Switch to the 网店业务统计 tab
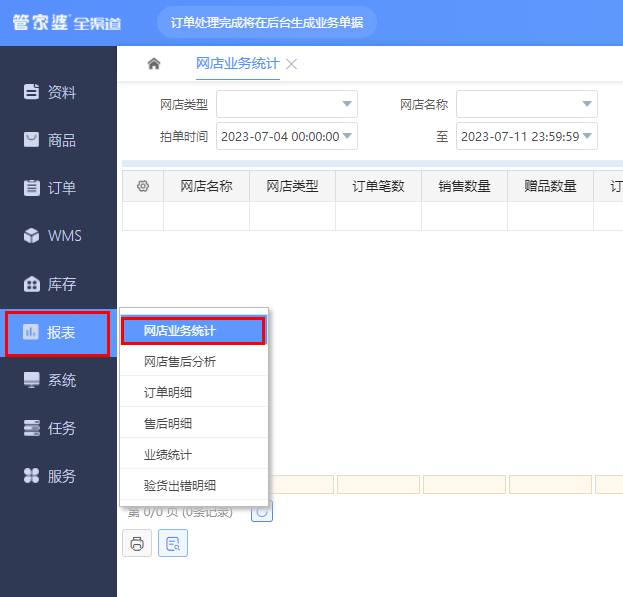 [238, 64]
